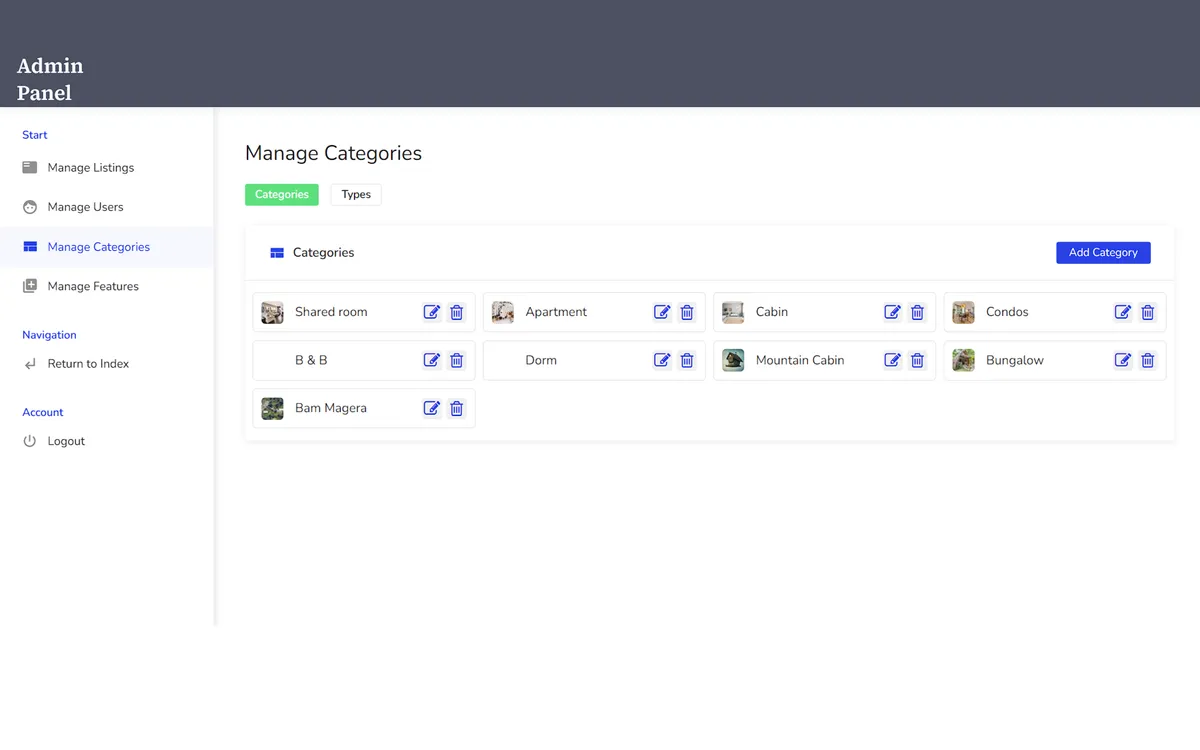Delete the Dorm category

(x=687, y=360)
